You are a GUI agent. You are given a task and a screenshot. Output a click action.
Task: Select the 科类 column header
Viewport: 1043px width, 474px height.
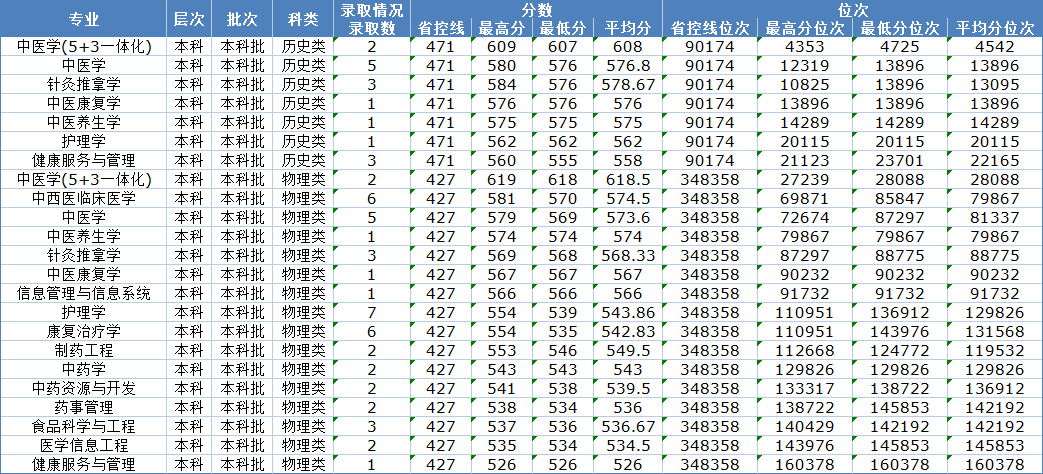click(x=303, y=19)
